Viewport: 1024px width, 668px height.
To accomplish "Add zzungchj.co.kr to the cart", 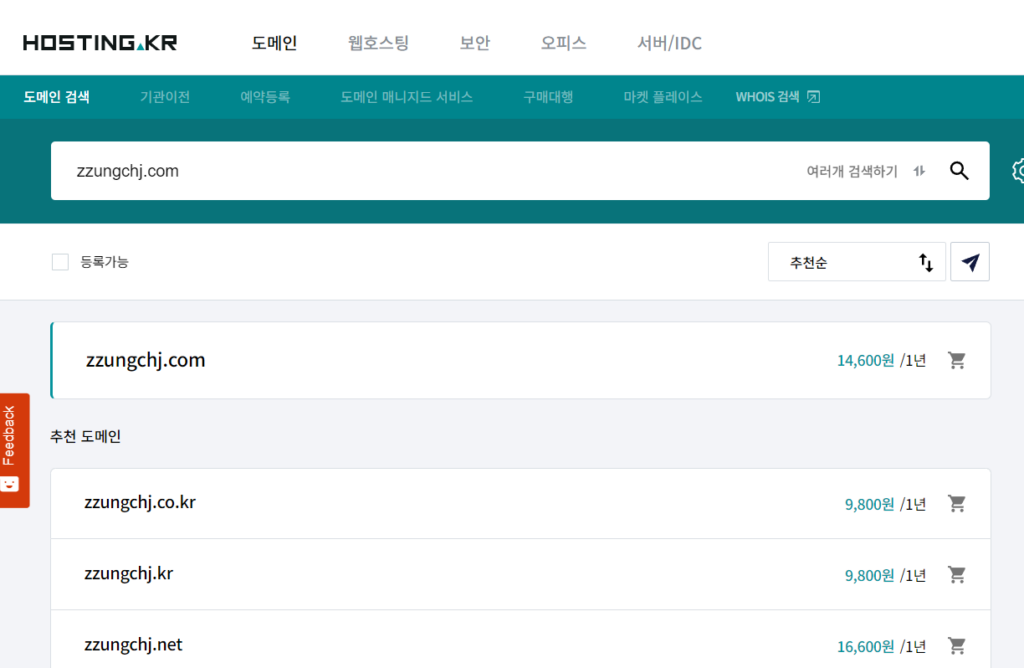I will point(957,504).
